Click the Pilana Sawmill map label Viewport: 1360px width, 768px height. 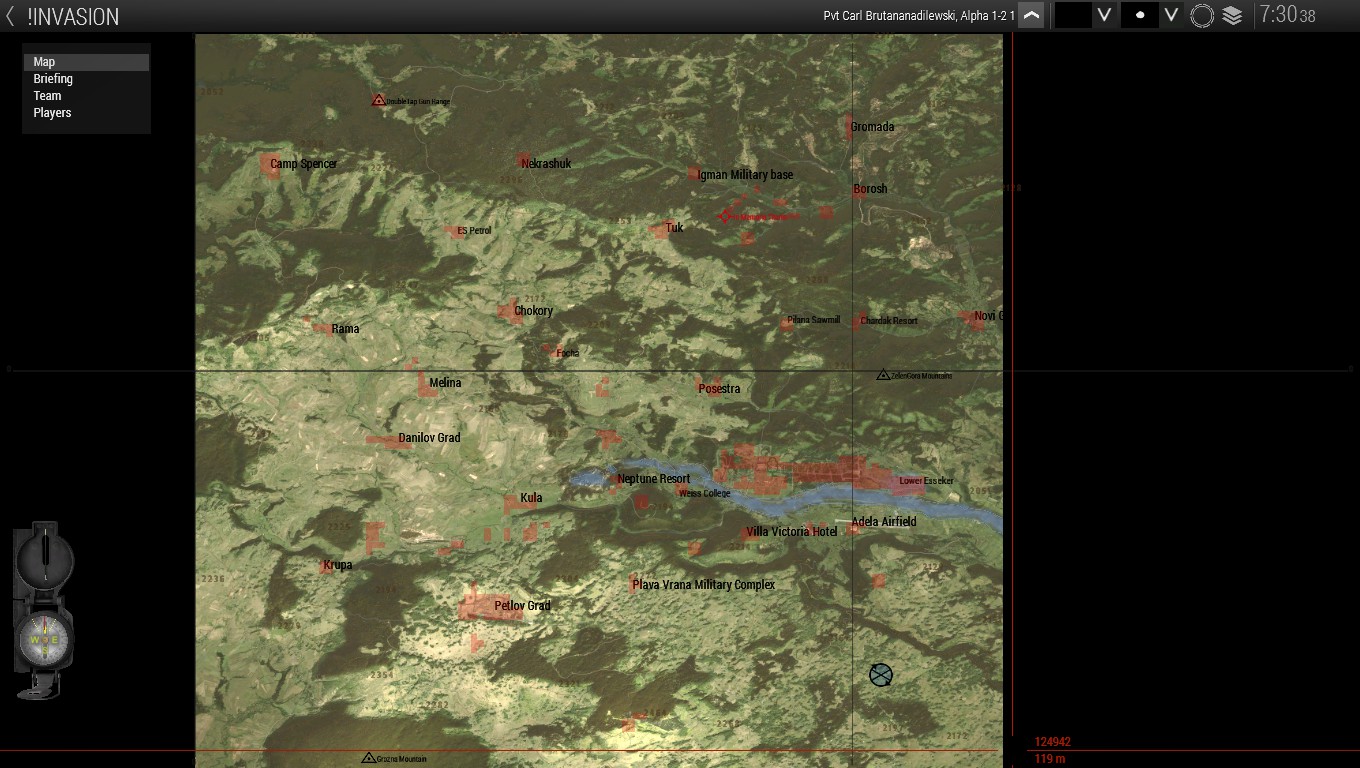pos(813,320)
